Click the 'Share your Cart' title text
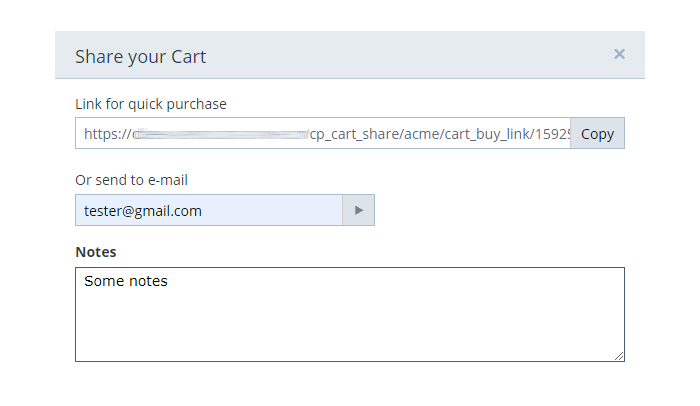Screen dimensions: 700x406 tap(140, 57)
